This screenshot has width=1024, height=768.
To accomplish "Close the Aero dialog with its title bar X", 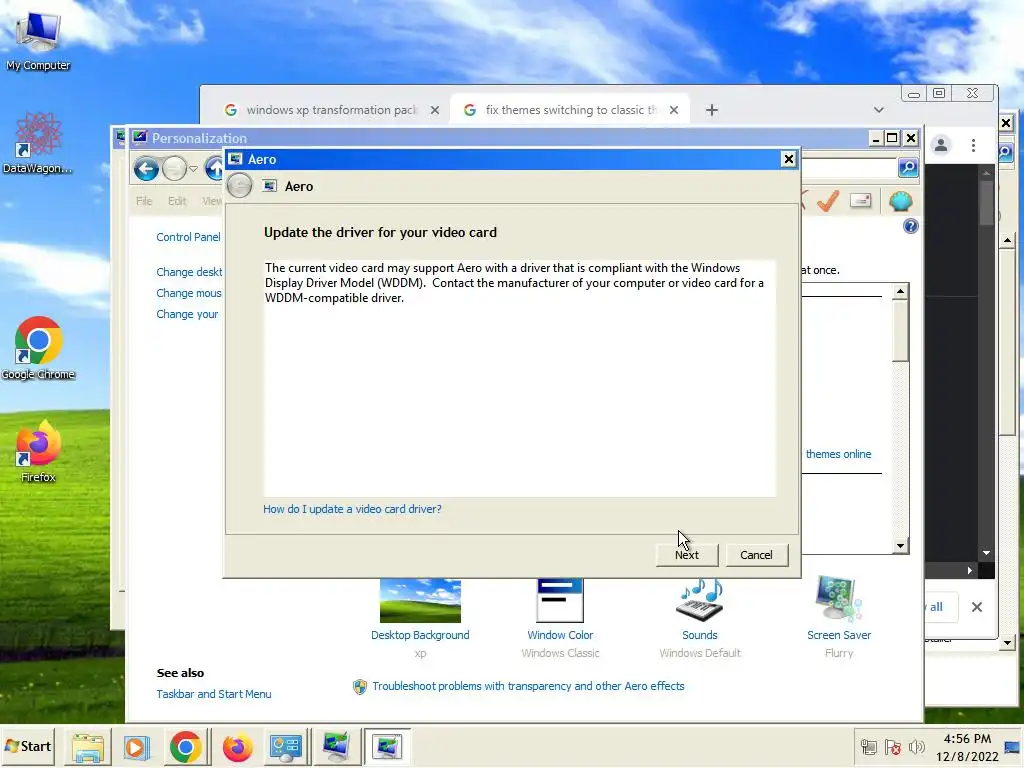I will pyautogui.click(x=788, y=159).
